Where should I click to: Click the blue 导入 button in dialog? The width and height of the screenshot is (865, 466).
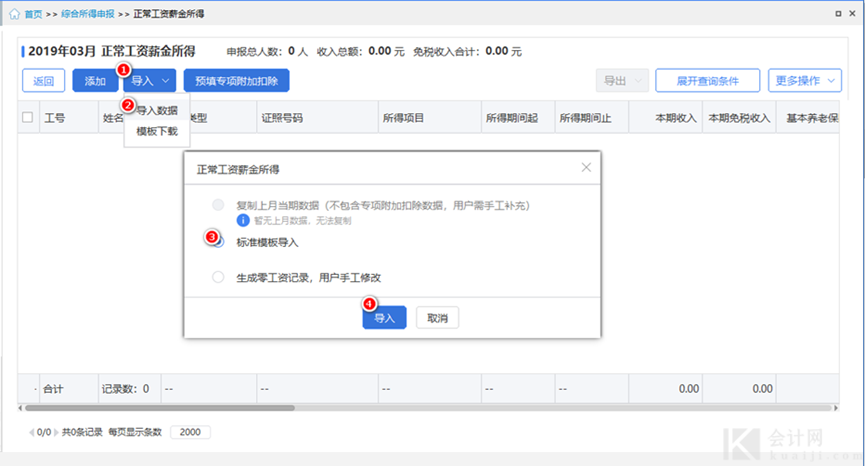(384, 318)
